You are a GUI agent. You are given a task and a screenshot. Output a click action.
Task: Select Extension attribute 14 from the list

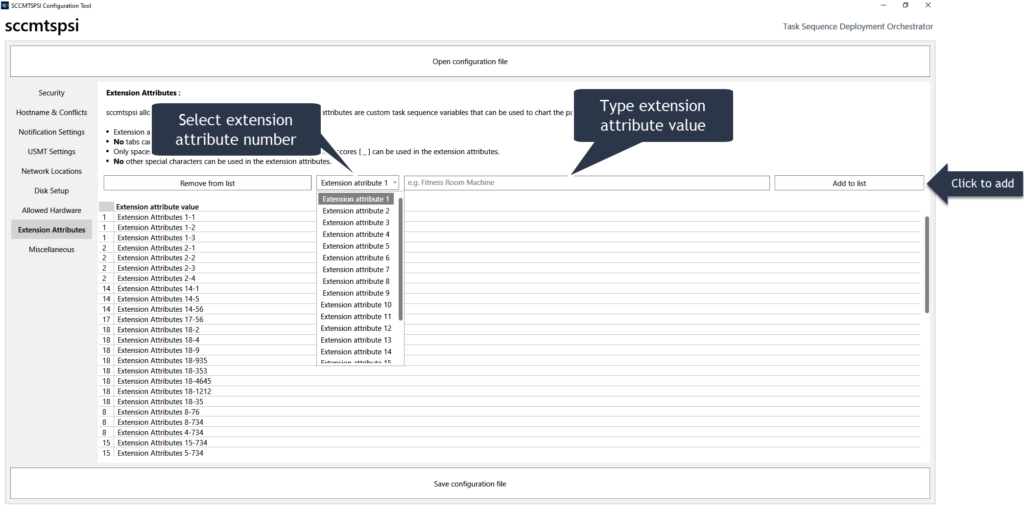coord(357,352)
